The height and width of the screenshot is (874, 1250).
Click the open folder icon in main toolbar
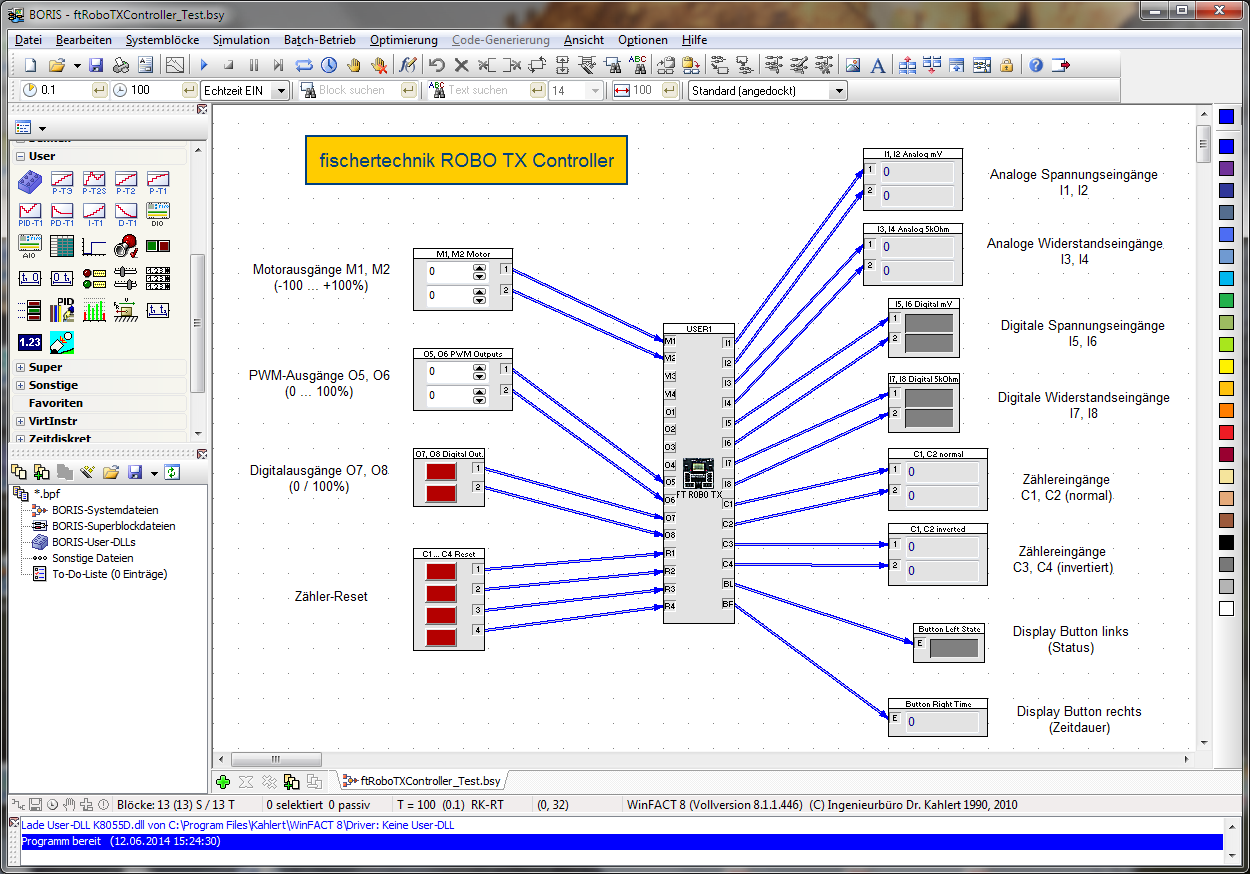point(57,65)
